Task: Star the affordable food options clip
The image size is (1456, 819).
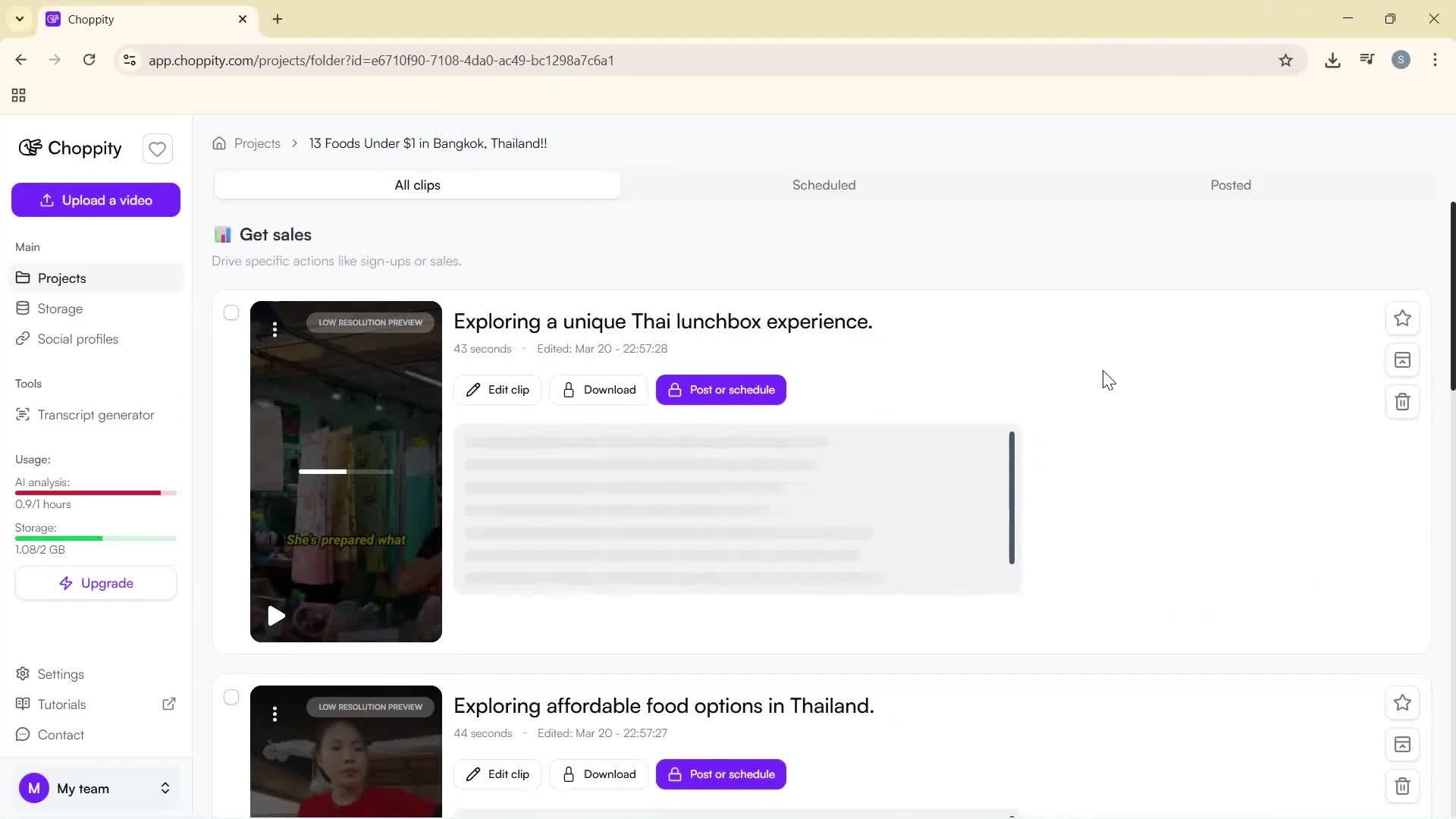Action: coord(1402,702)
